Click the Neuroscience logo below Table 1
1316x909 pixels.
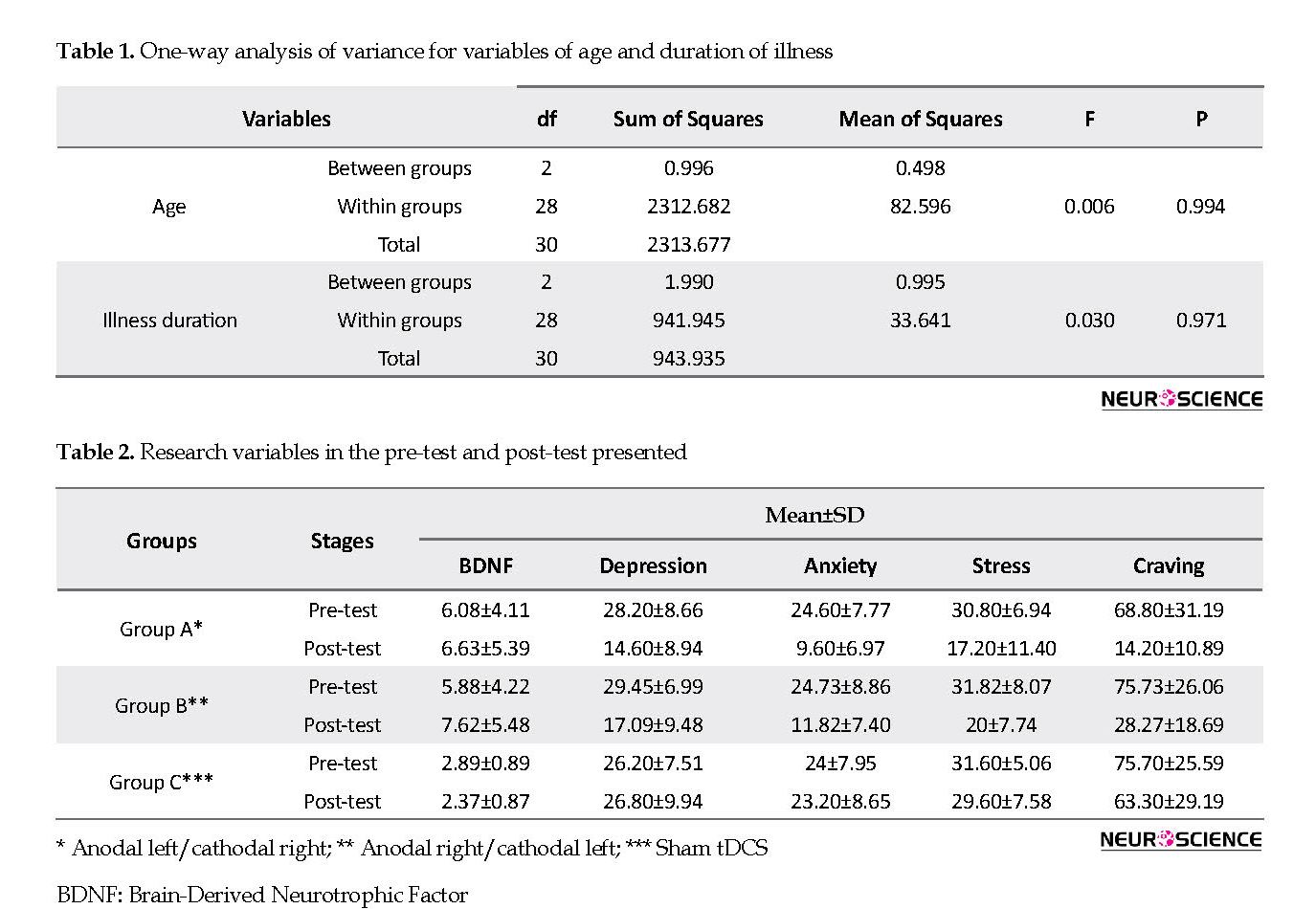point(1181,399)
